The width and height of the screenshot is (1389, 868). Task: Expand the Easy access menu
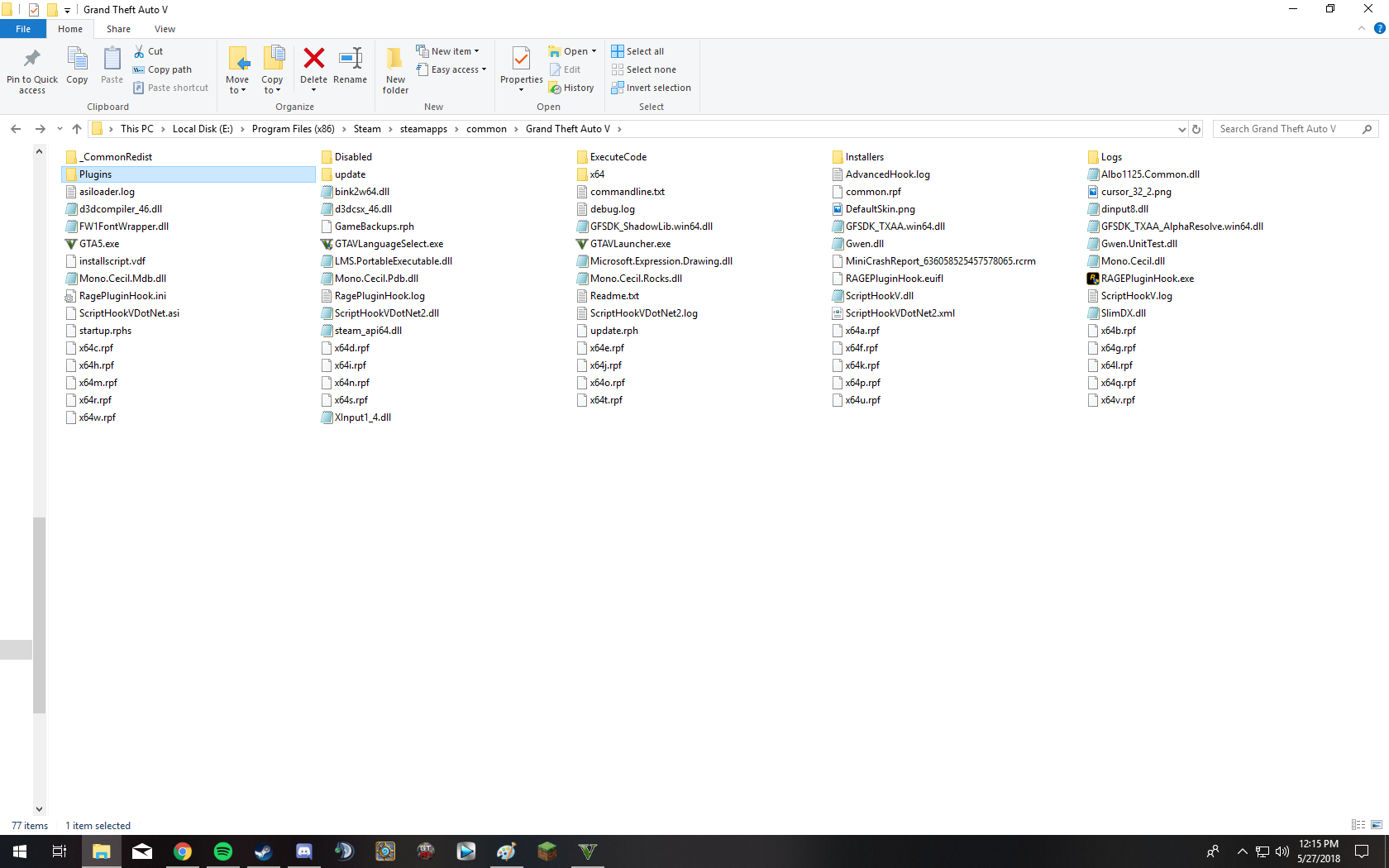451,69
